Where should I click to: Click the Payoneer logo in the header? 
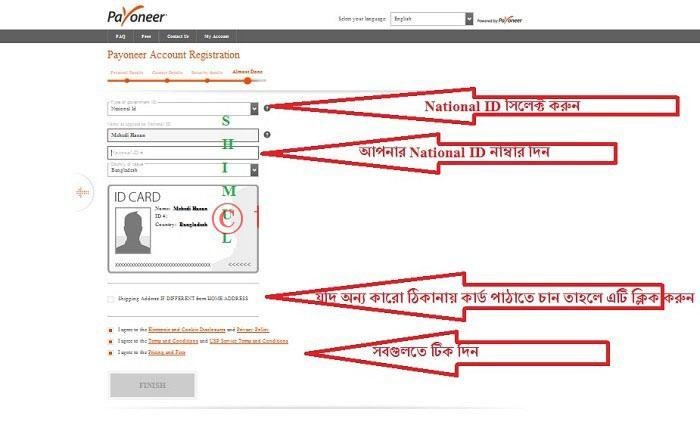[x=137, y=16]
